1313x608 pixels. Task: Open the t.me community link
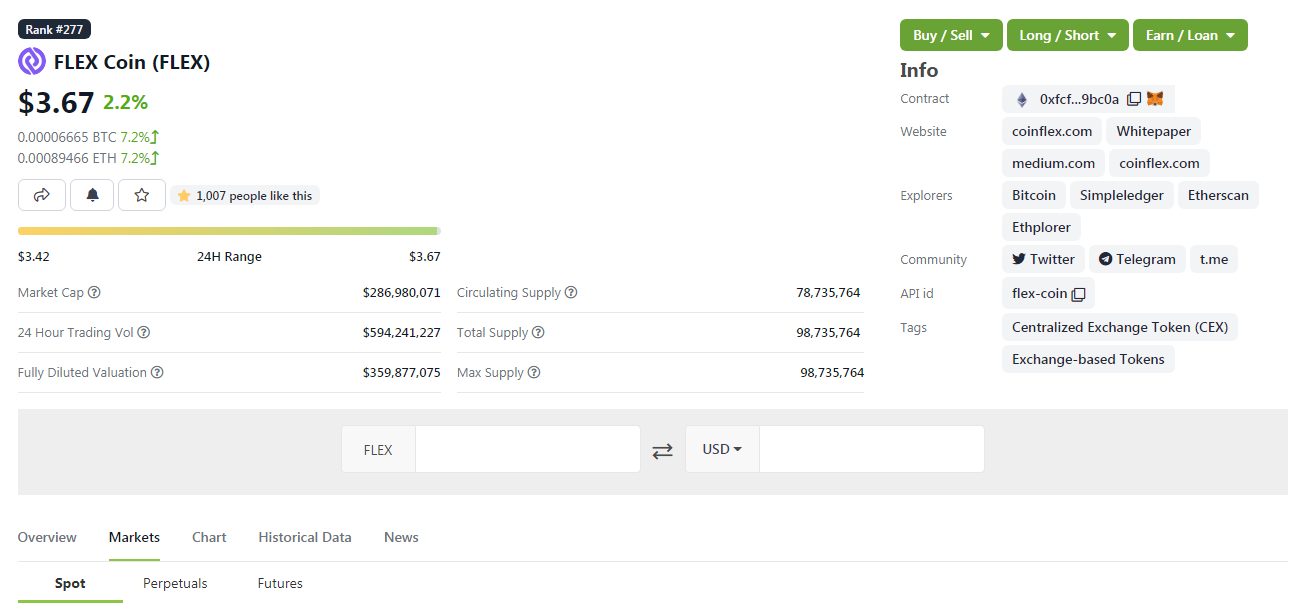point(1214,259)
